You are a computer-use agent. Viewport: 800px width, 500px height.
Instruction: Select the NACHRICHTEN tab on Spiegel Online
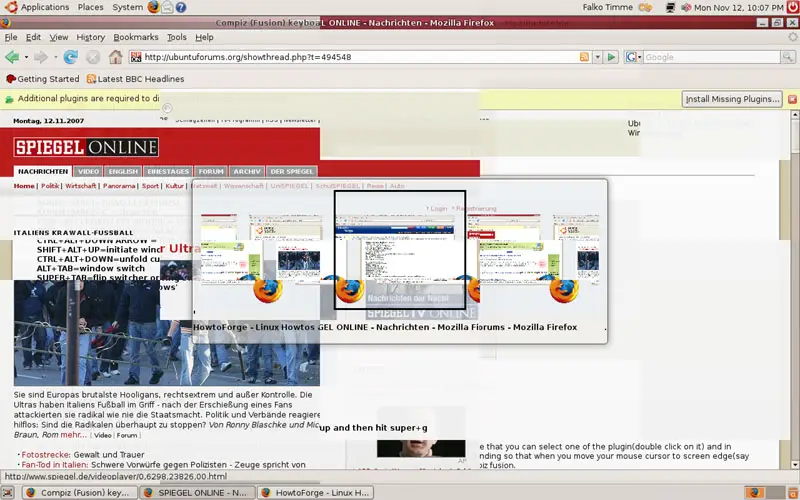(43, 171)
